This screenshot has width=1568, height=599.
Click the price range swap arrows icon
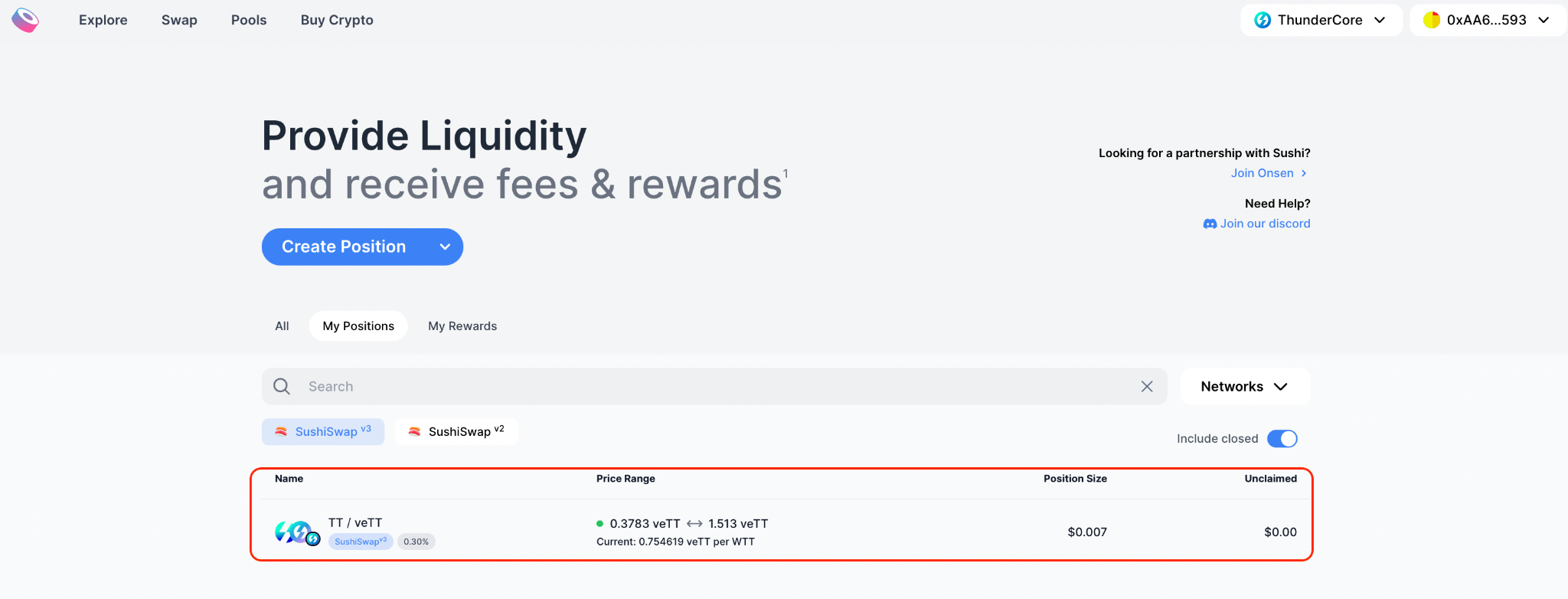pos(694,524)
